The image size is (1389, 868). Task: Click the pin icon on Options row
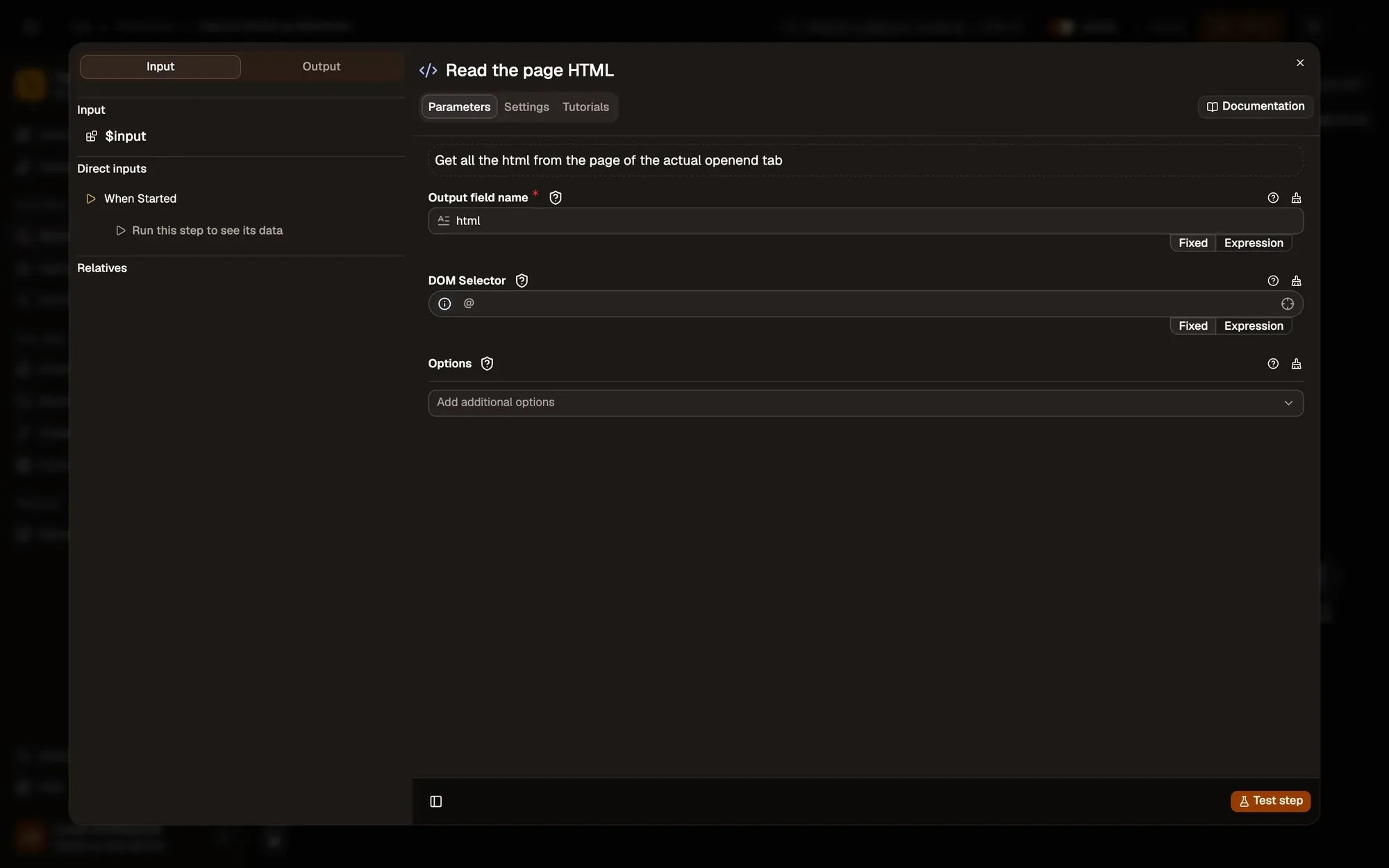tap(1296, 364)
